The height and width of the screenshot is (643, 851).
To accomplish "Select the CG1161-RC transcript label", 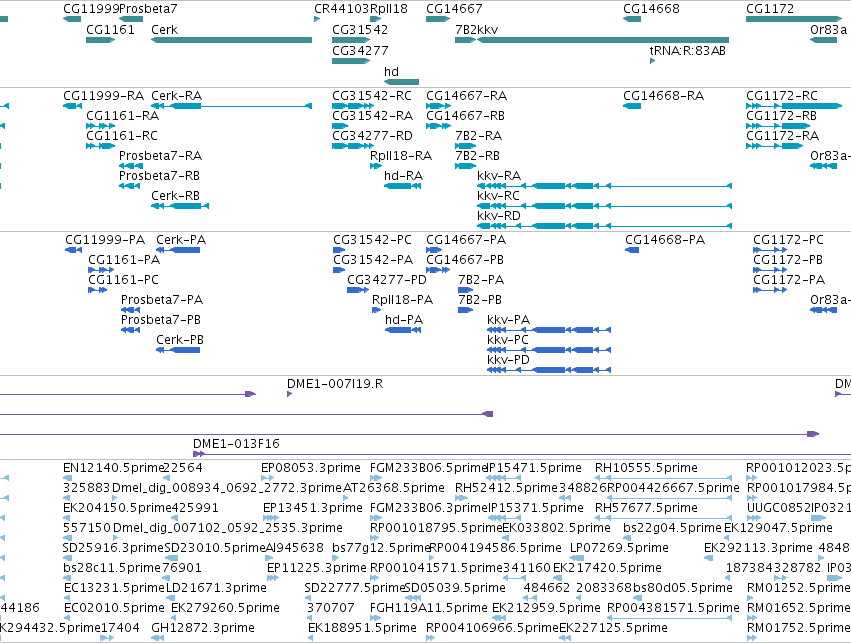I will [x=122, y=136].
